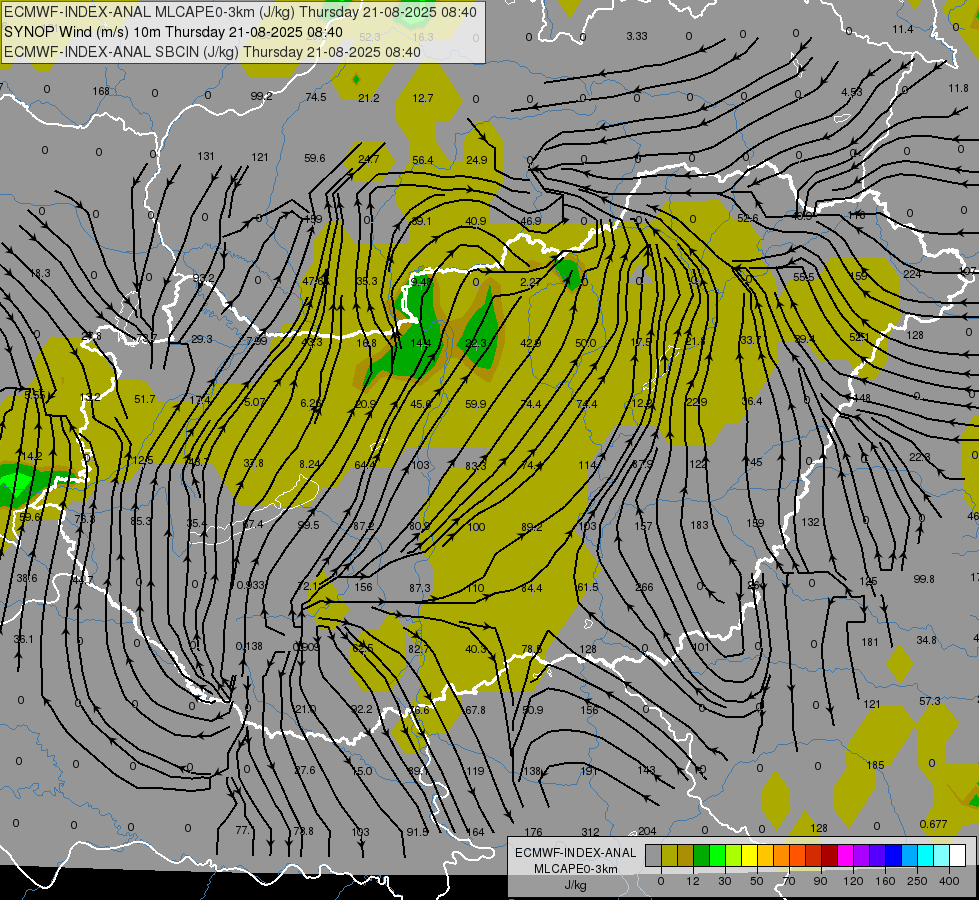This screenshot has height=900, width=979.
Task: Click the map value 99.8
Action: [924, 579]
